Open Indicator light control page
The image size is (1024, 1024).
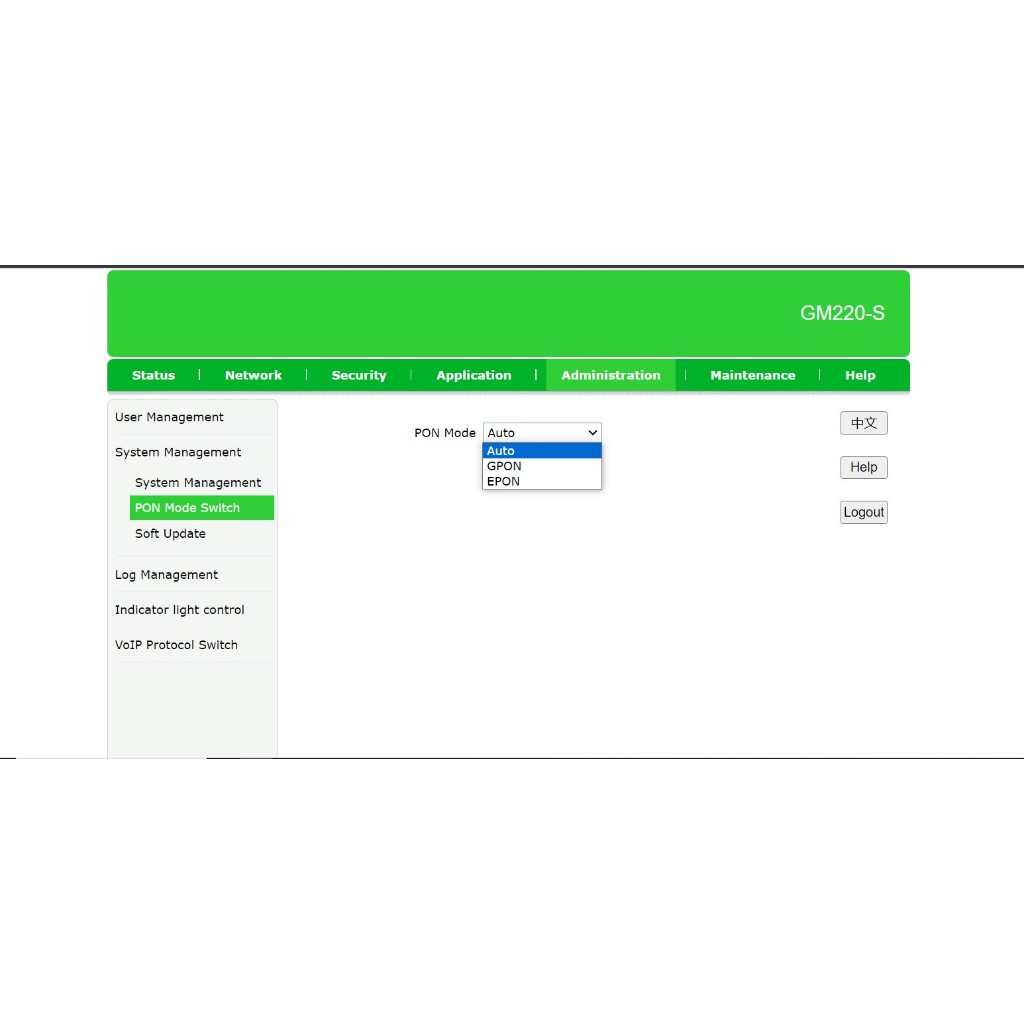179,610
